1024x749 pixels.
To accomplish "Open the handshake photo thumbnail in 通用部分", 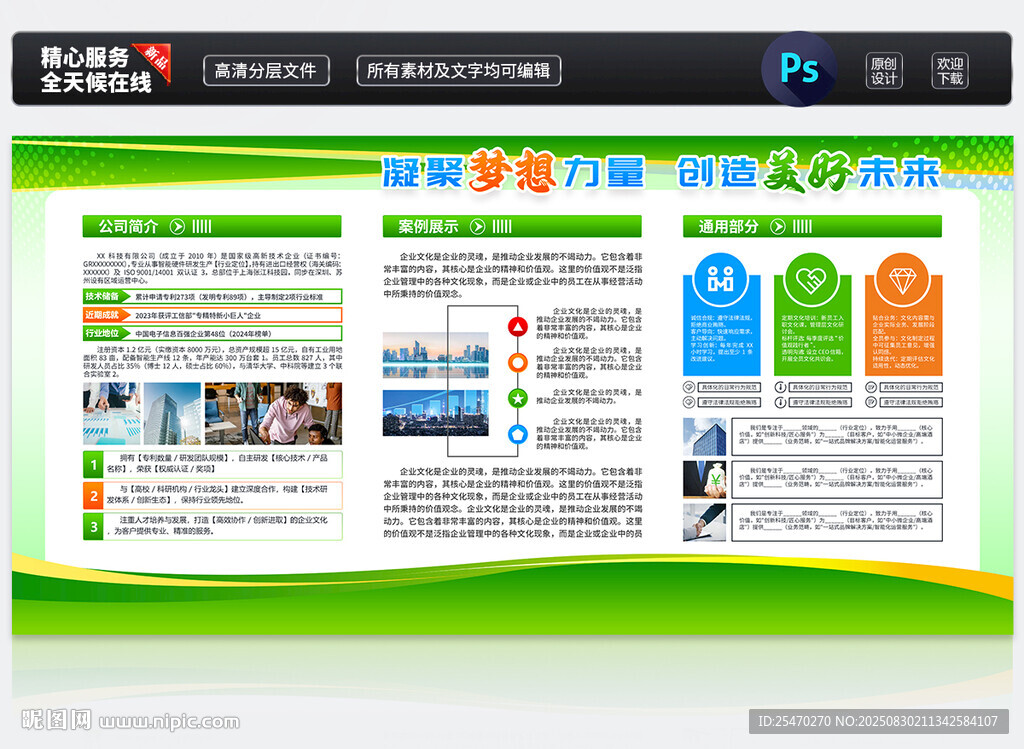I will point(704,522).
